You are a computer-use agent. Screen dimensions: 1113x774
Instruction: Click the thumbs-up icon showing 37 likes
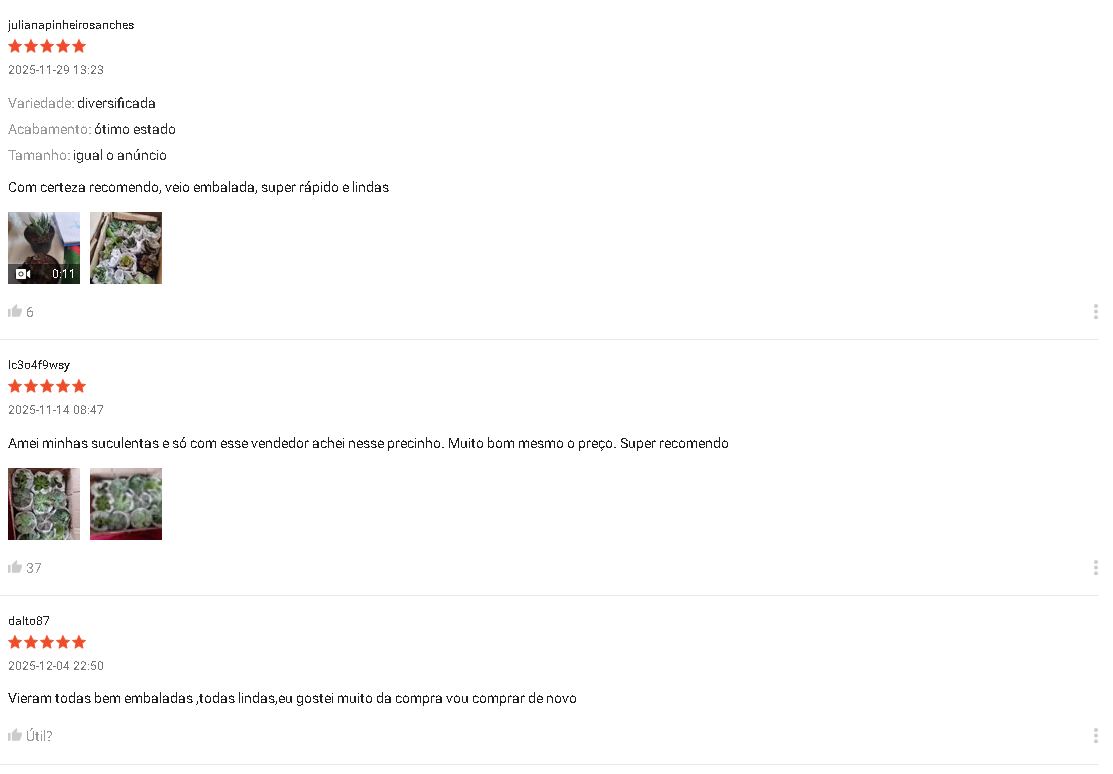point(14,567)
